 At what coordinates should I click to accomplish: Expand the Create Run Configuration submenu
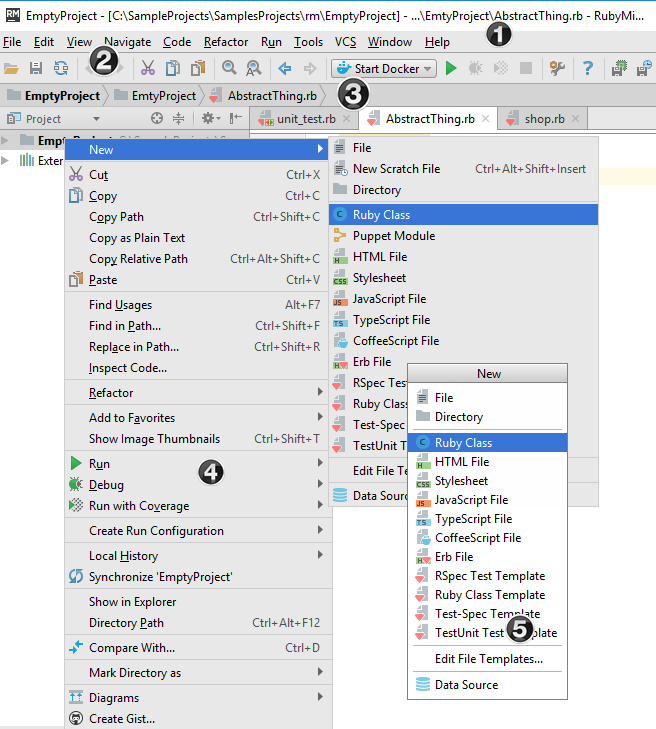[199, 531]
